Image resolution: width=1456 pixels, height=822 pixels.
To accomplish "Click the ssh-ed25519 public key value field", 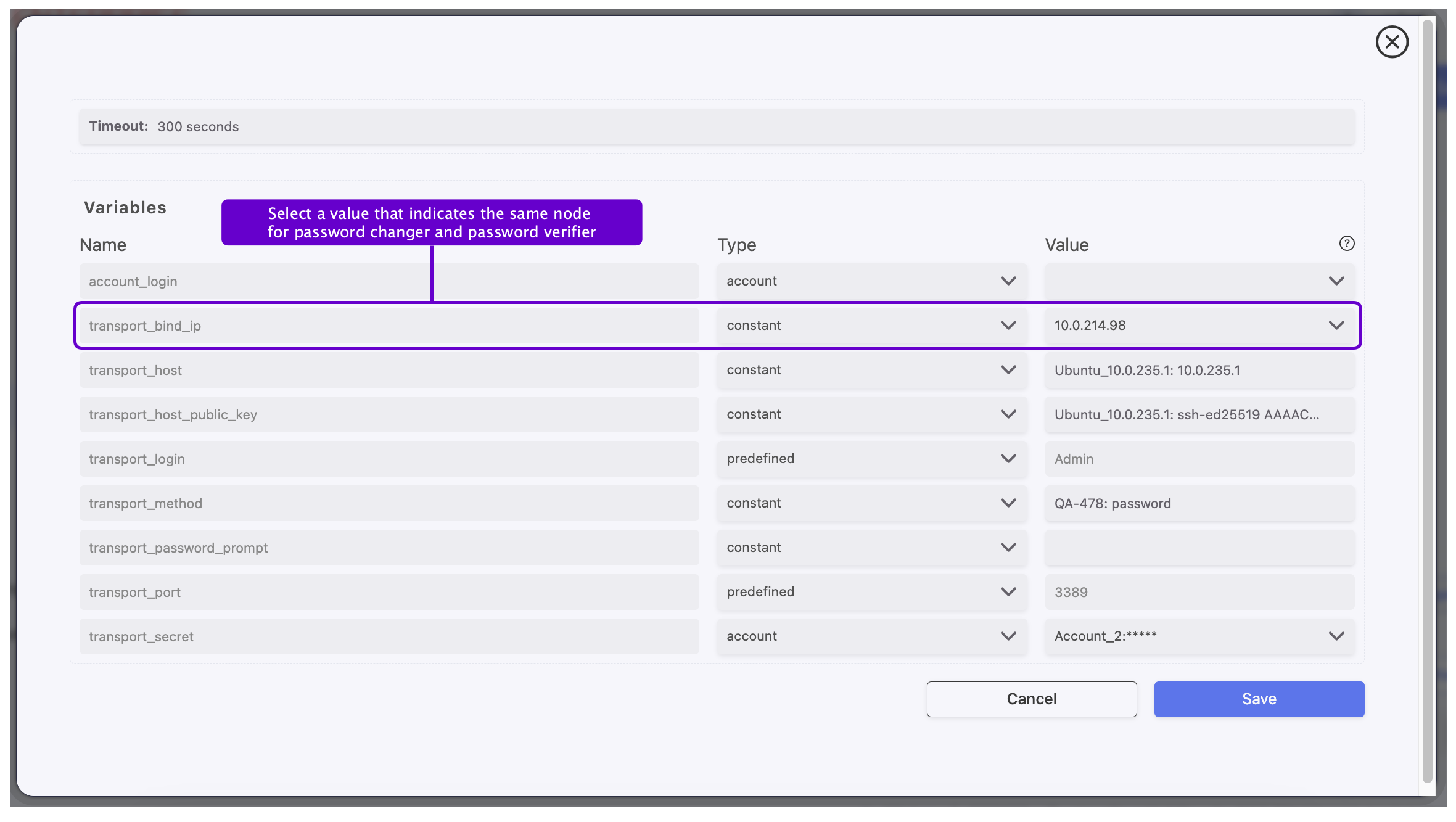I will coord(1199,414).
